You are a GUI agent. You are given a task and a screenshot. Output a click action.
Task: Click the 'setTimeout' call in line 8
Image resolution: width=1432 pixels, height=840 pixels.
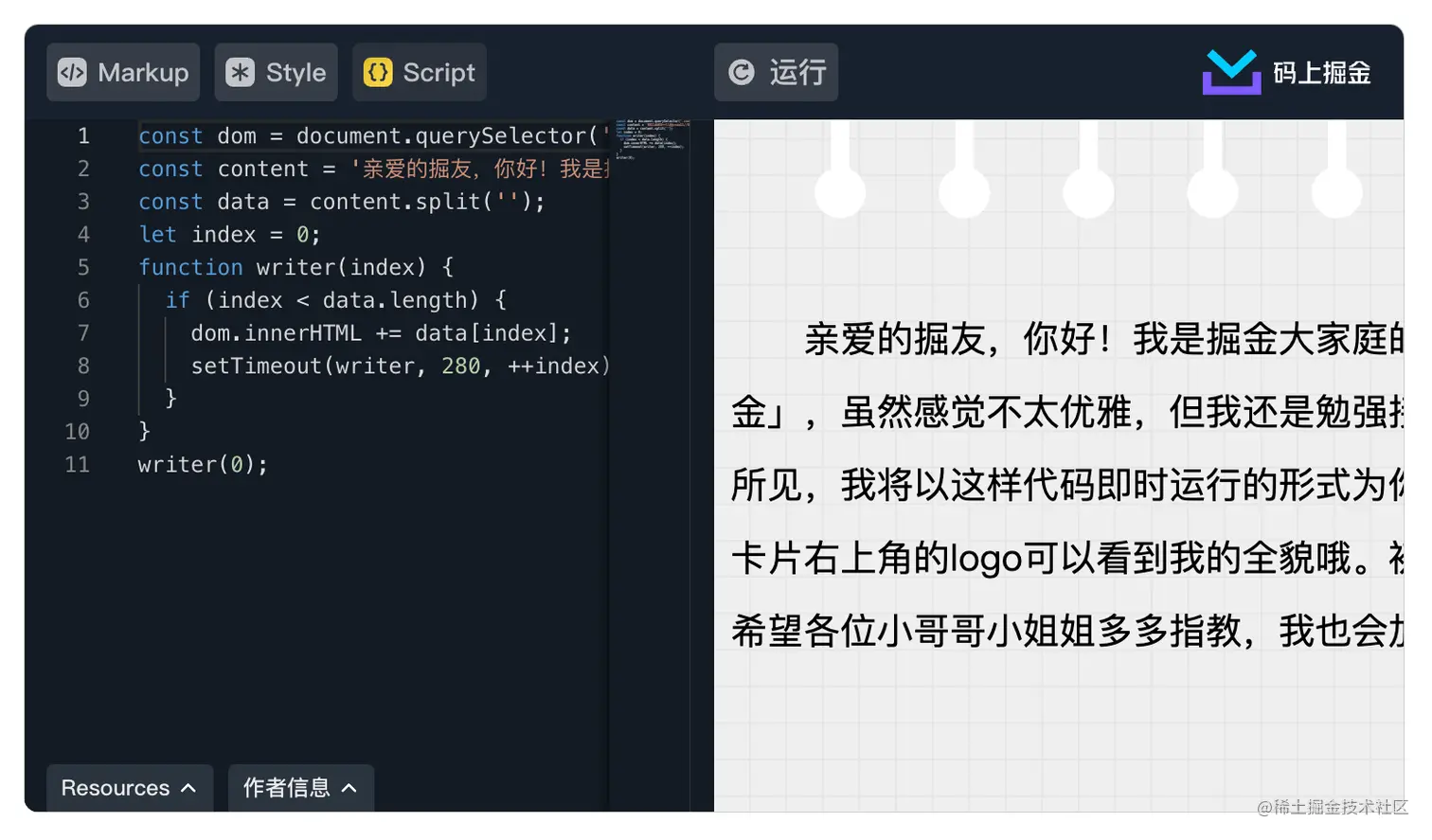click(256, 366)
